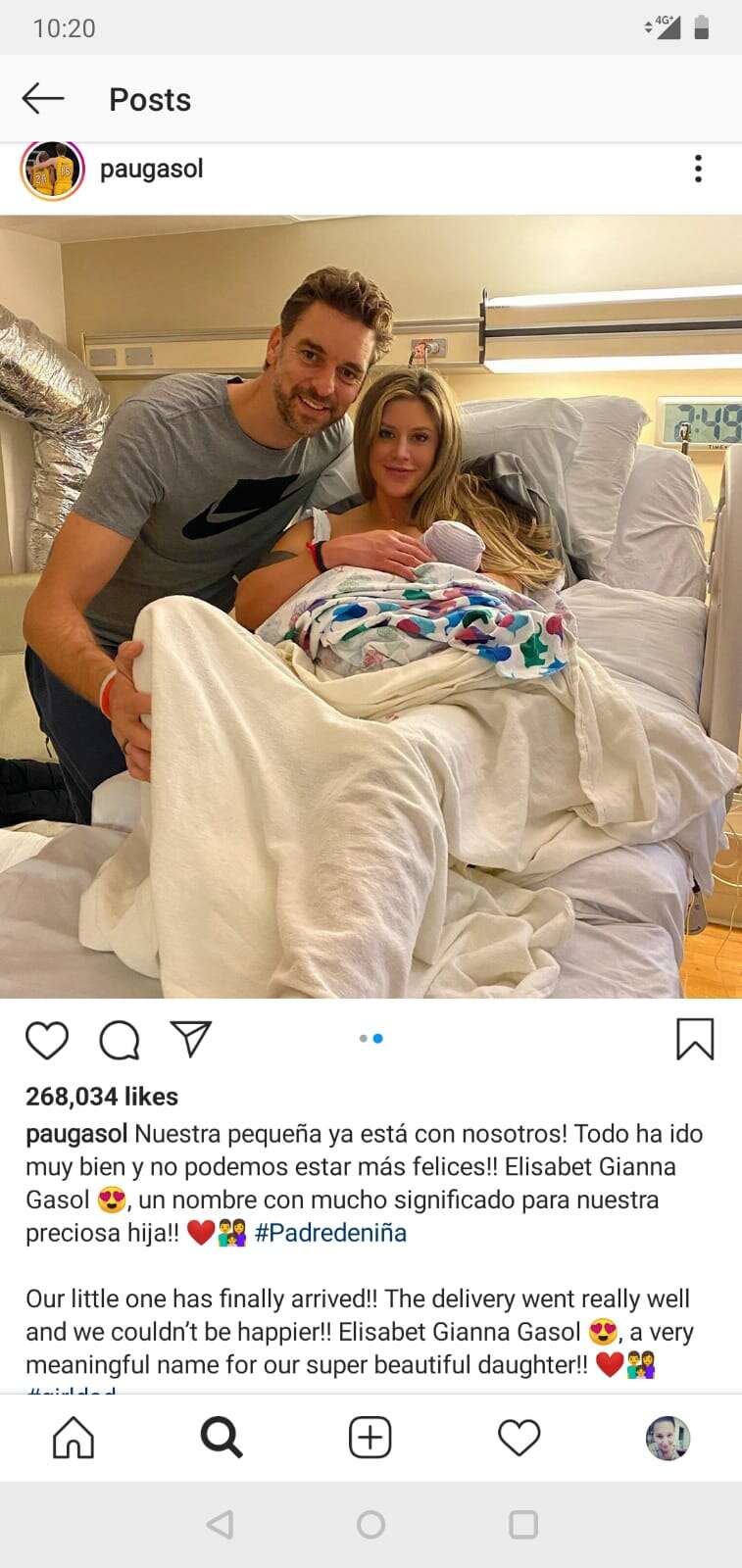Open the paugasol profile picture story ring

click(52, 170)
